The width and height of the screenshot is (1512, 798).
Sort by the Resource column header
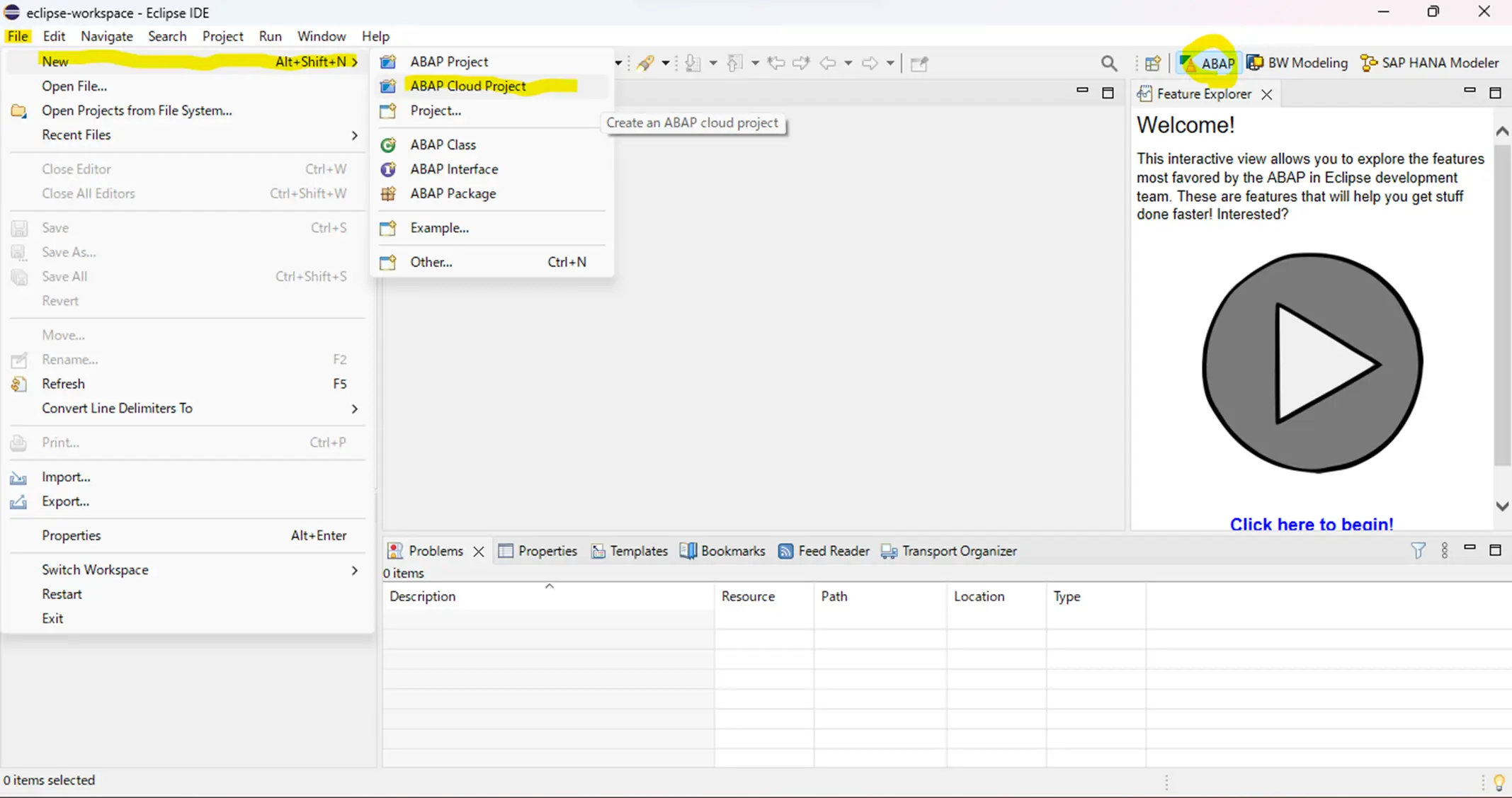pos(764,596)
